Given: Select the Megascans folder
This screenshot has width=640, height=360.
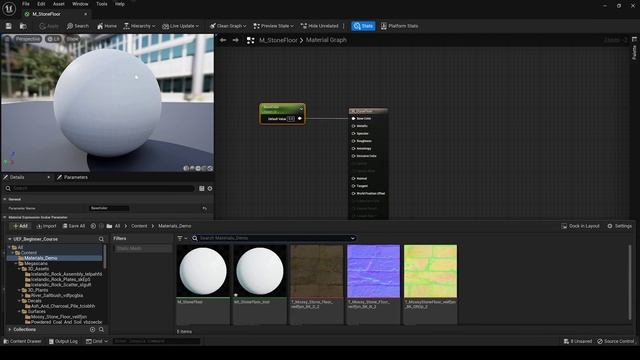Looking at the screenshot, I should click(36, 264).
